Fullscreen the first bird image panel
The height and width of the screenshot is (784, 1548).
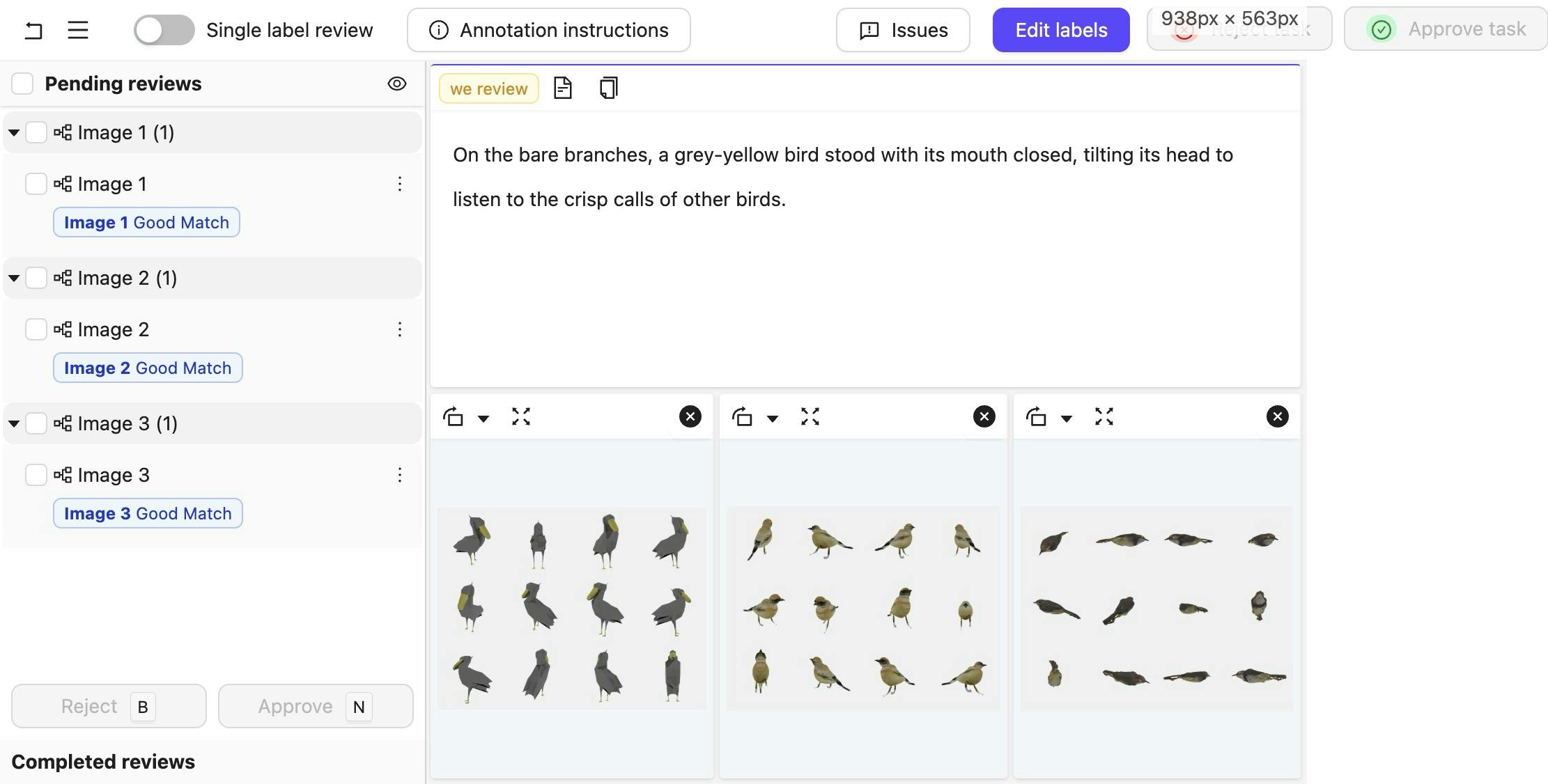[521, 417]
